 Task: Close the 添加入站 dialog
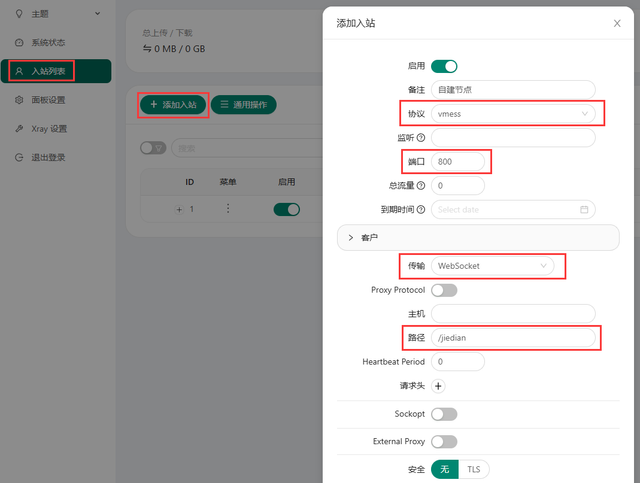tap(616, 23)
